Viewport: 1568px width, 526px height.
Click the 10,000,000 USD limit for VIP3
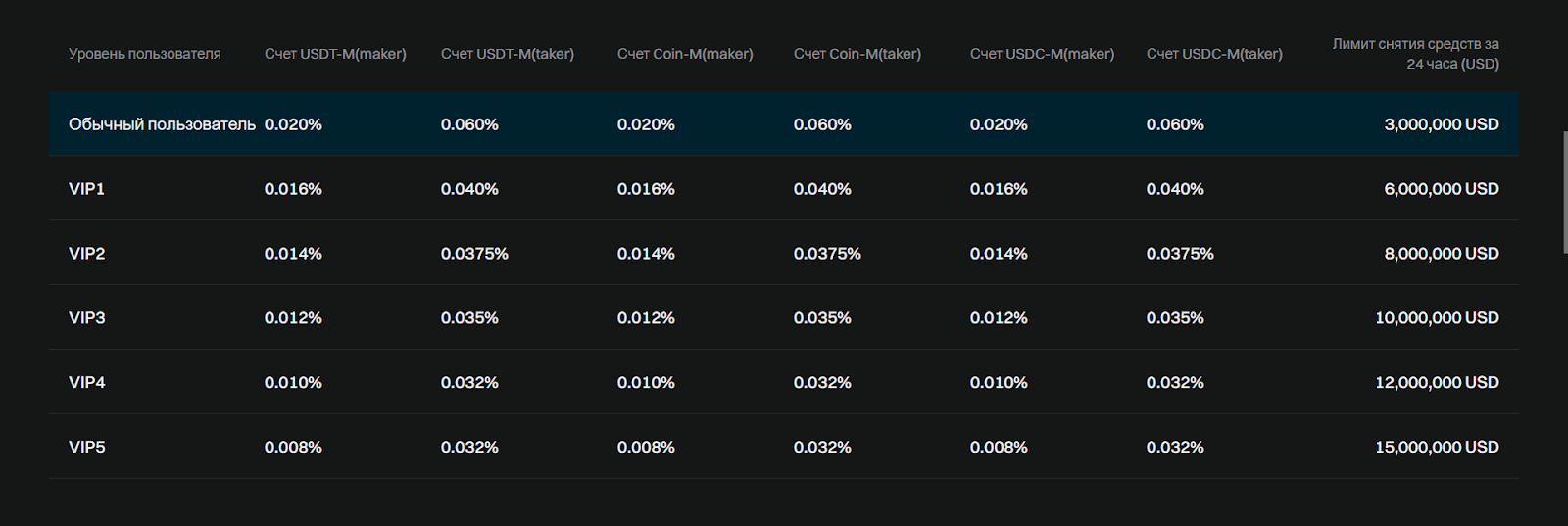(x=1437, y=318)
